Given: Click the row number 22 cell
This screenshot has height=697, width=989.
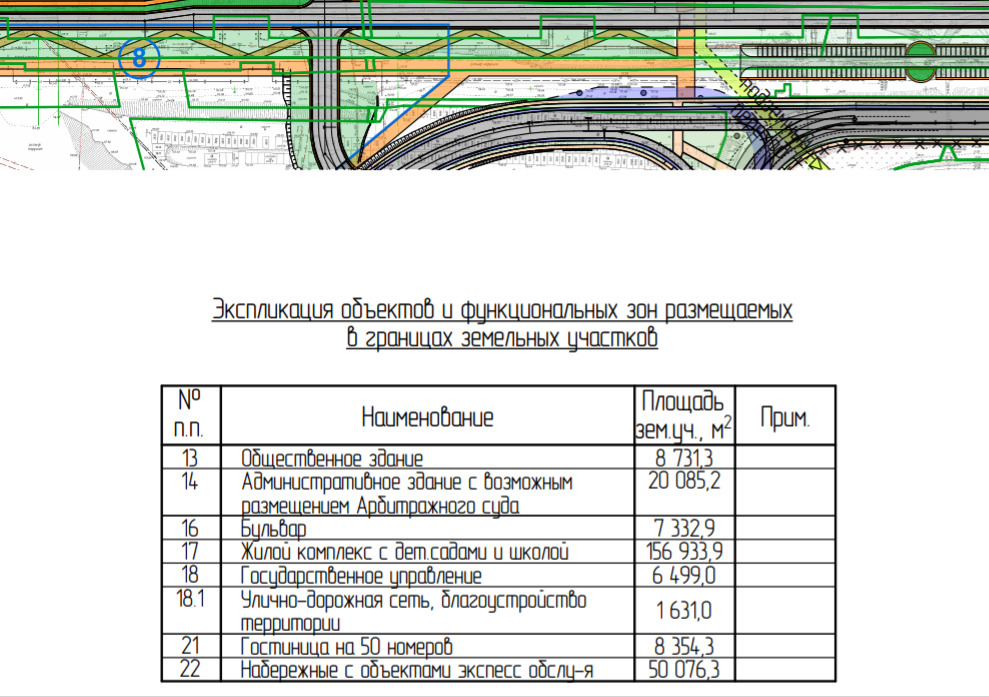Looking at the screenshot, I should [190, 669].
